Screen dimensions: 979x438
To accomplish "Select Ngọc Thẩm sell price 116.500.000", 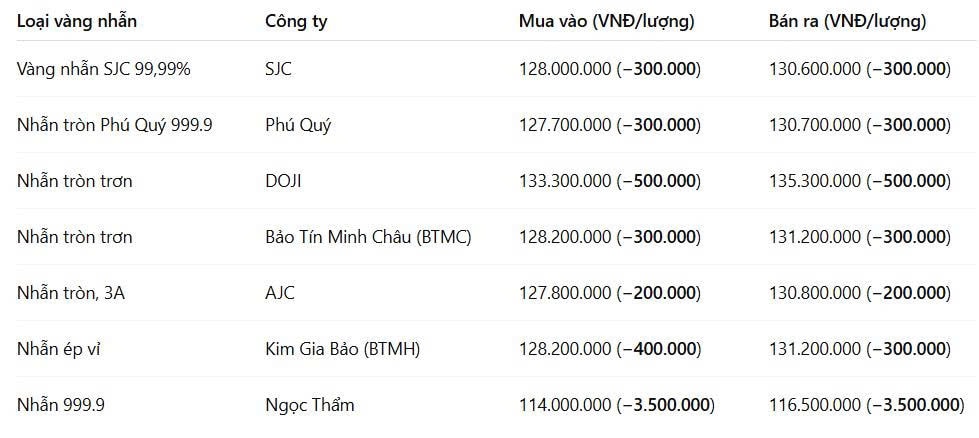I will (x=815, y=406).
